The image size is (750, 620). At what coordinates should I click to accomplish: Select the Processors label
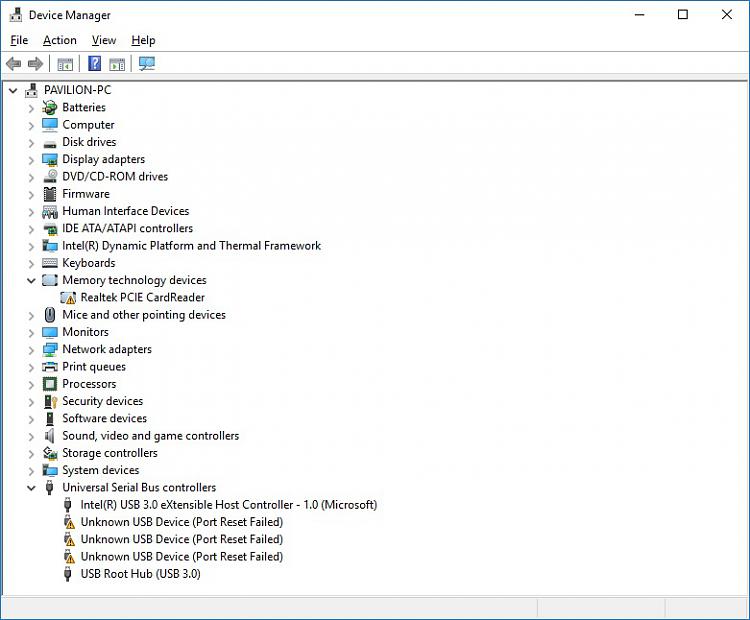(x=89, y=384)
